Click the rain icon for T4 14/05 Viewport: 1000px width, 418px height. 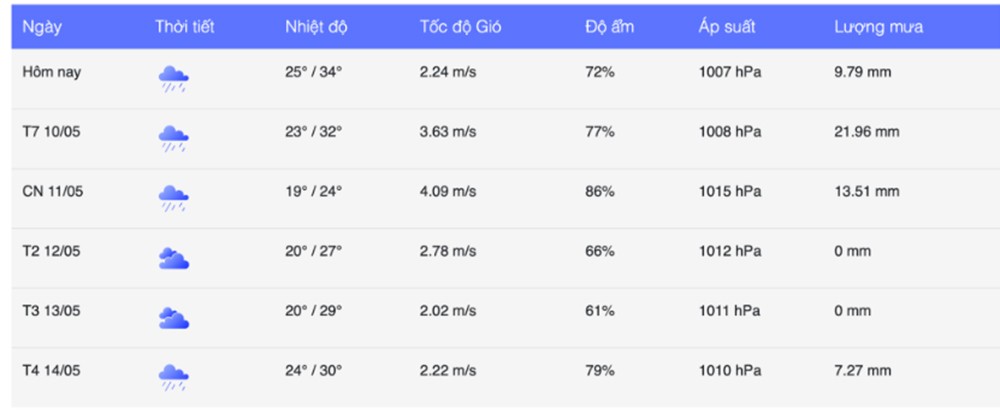point(173,377)
